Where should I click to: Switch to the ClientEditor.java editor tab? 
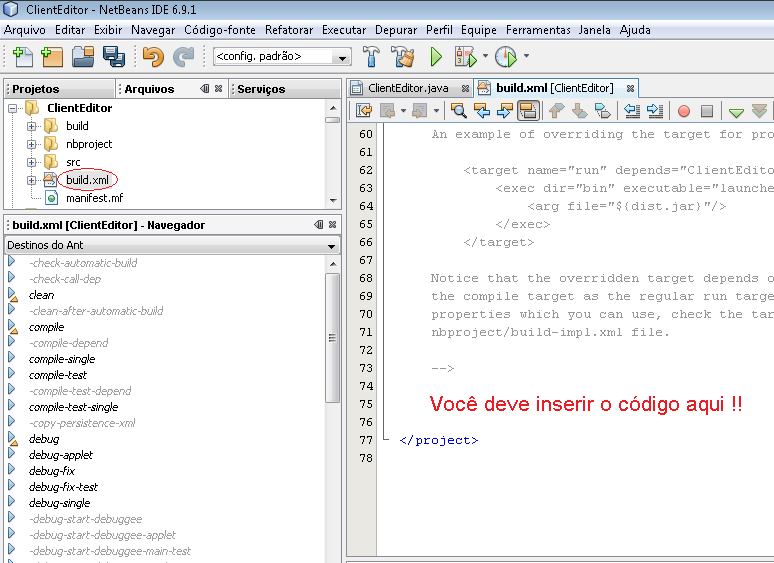pos(408,88)
